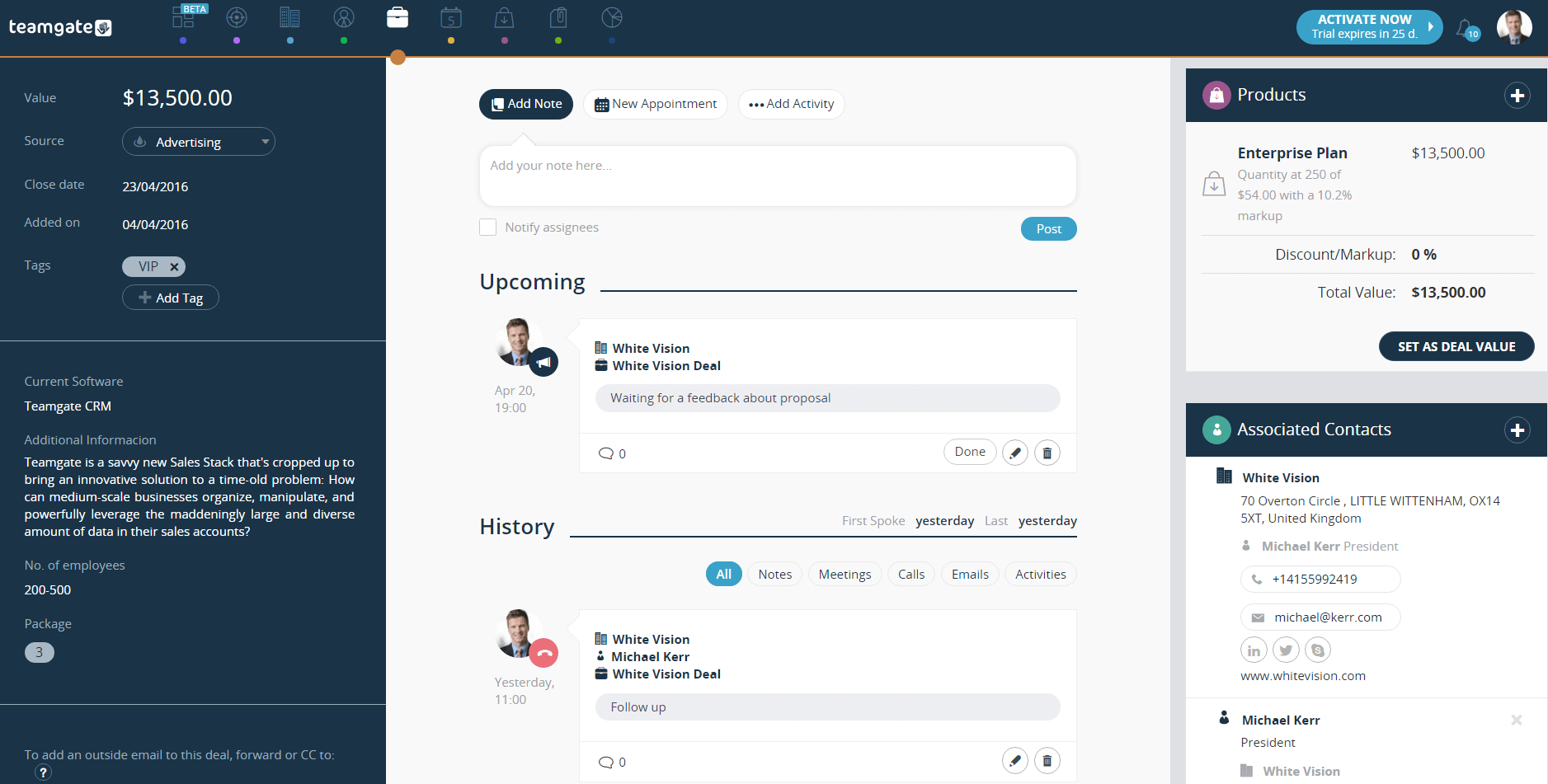Open the products shopping bag icon in navigation
This screenshot has width=1548, height=784.
pyautogui.click(x=505, y=17)
